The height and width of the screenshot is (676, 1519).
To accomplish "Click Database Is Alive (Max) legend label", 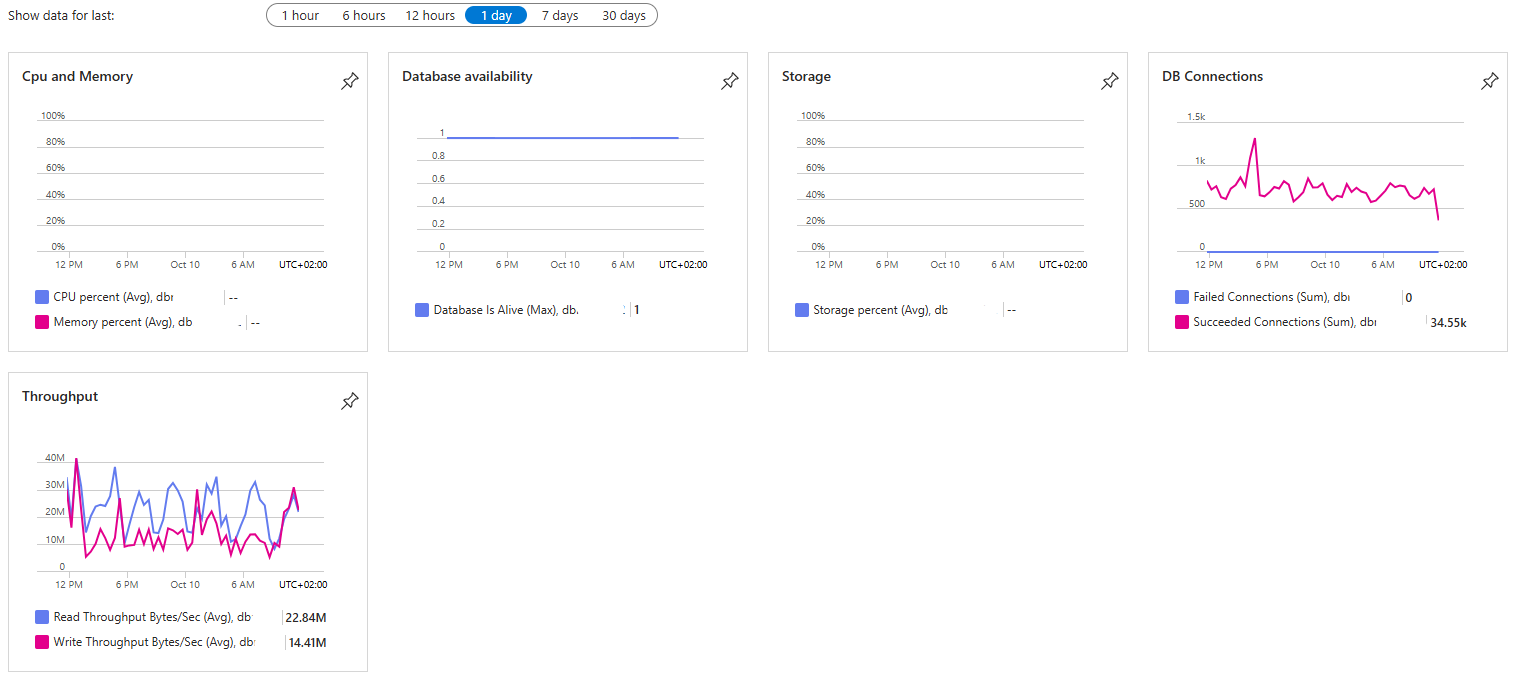I will point(506,310).
